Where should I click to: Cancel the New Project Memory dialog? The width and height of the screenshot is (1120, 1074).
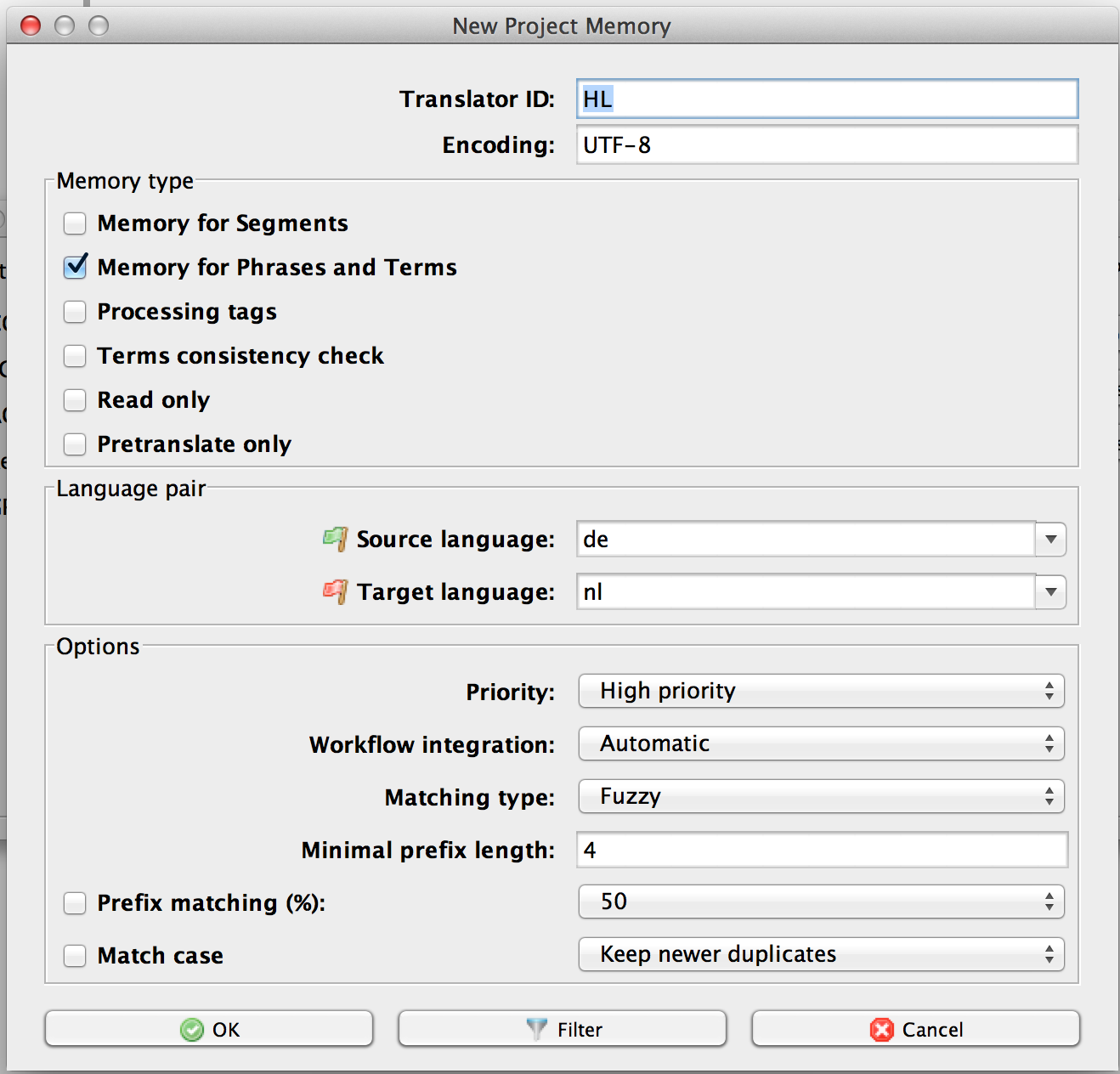tap(915, 1029)
